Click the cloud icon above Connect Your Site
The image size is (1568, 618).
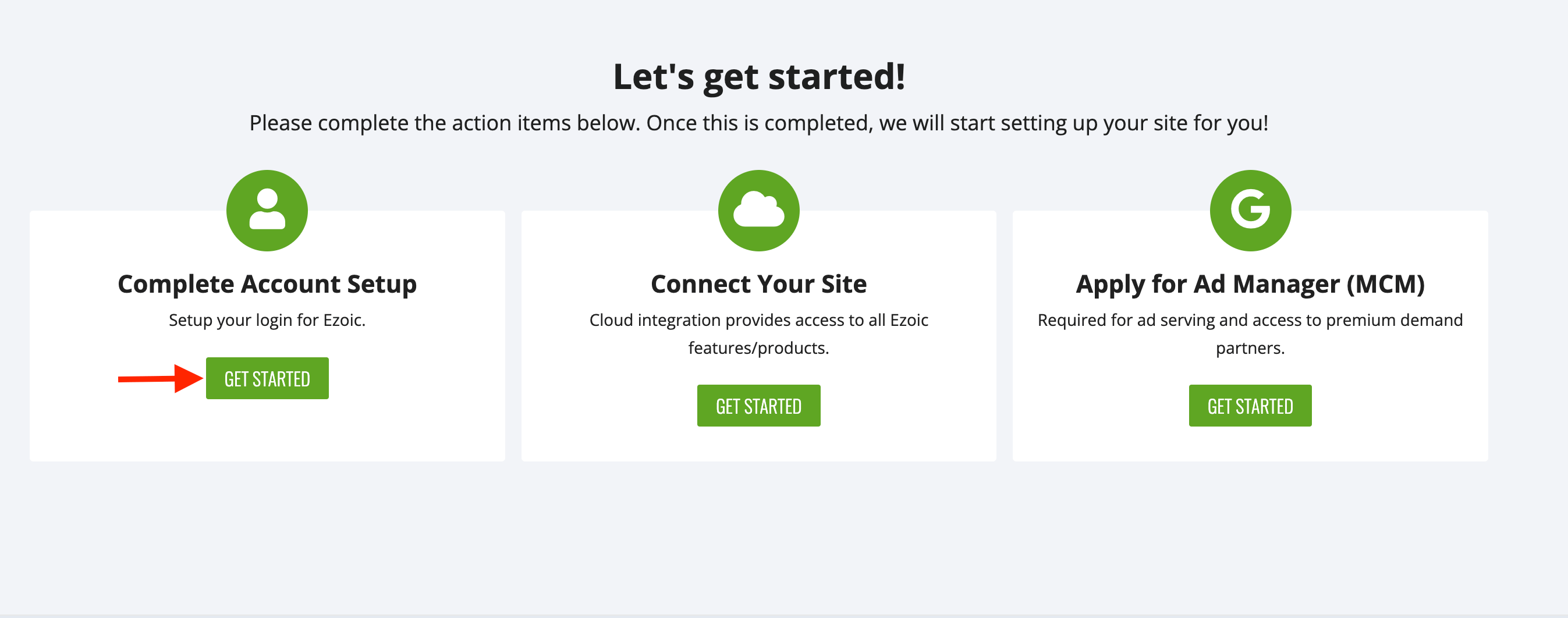coord(758,211)
